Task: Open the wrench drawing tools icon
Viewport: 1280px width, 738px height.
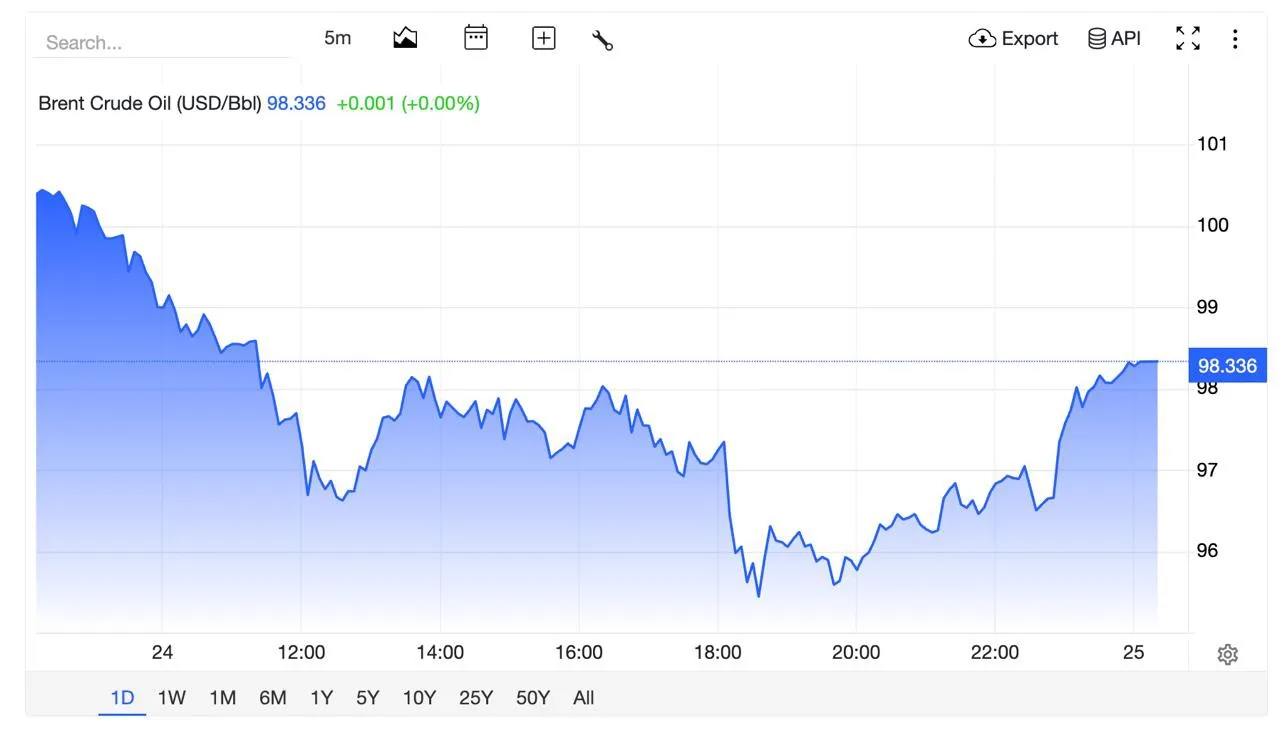Action: click(603, 40)
